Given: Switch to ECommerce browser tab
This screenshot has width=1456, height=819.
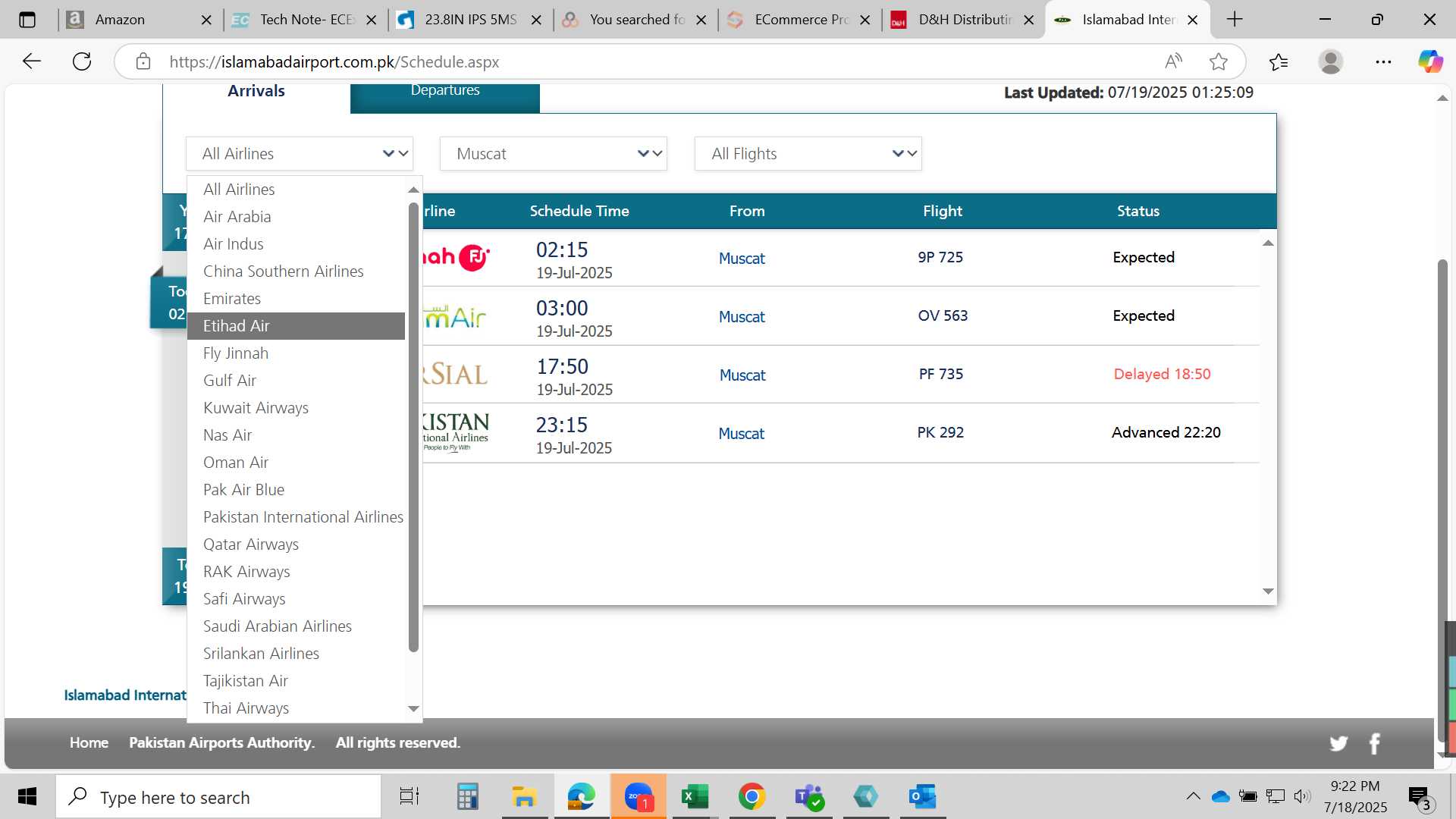Looking at the screenshot, I should (799, 20).
